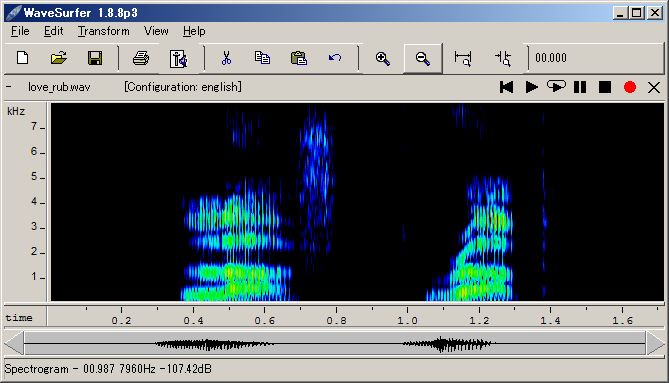Copy selection using toolbar icon

point(262,58)
